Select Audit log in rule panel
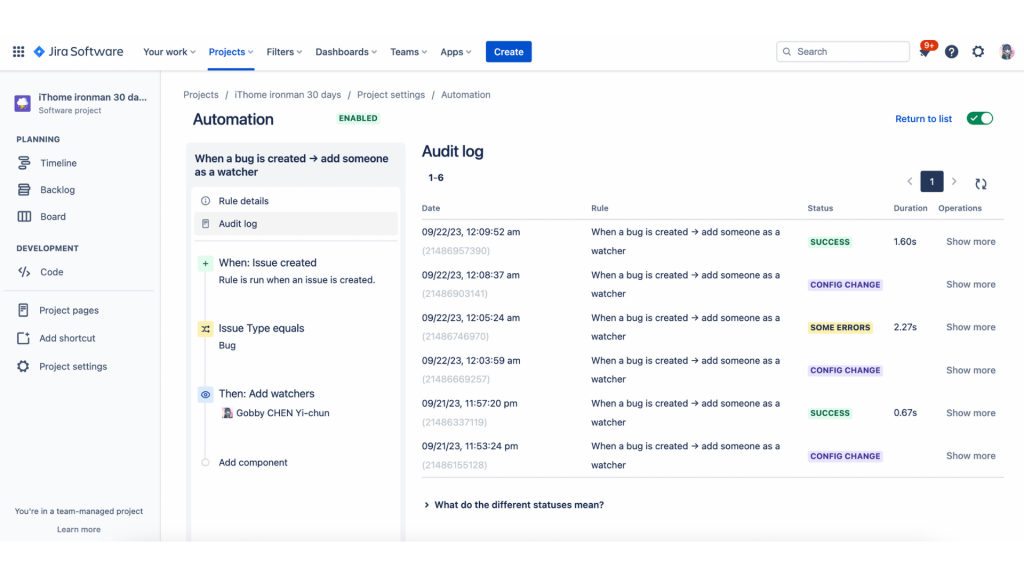 click(x=296, y=223)
